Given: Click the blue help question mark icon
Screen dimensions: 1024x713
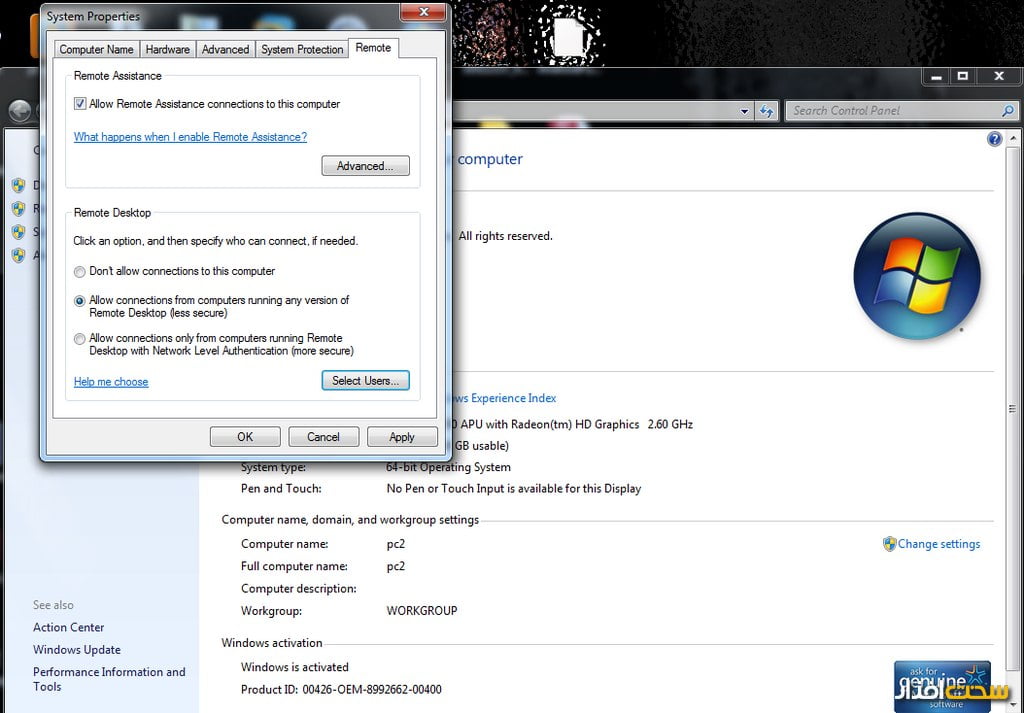Looking at the screenshot, I should tap(994, 139).
